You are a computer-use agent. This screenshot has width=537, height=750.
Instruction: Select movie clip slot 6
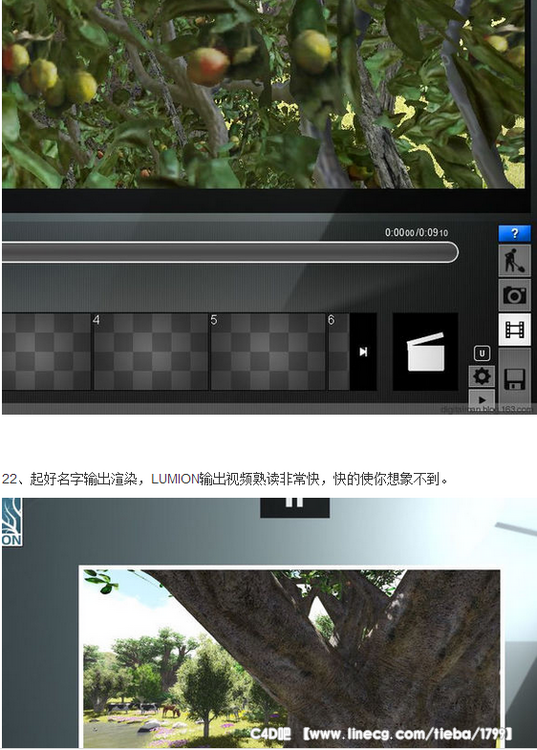[x=339, y=352]
